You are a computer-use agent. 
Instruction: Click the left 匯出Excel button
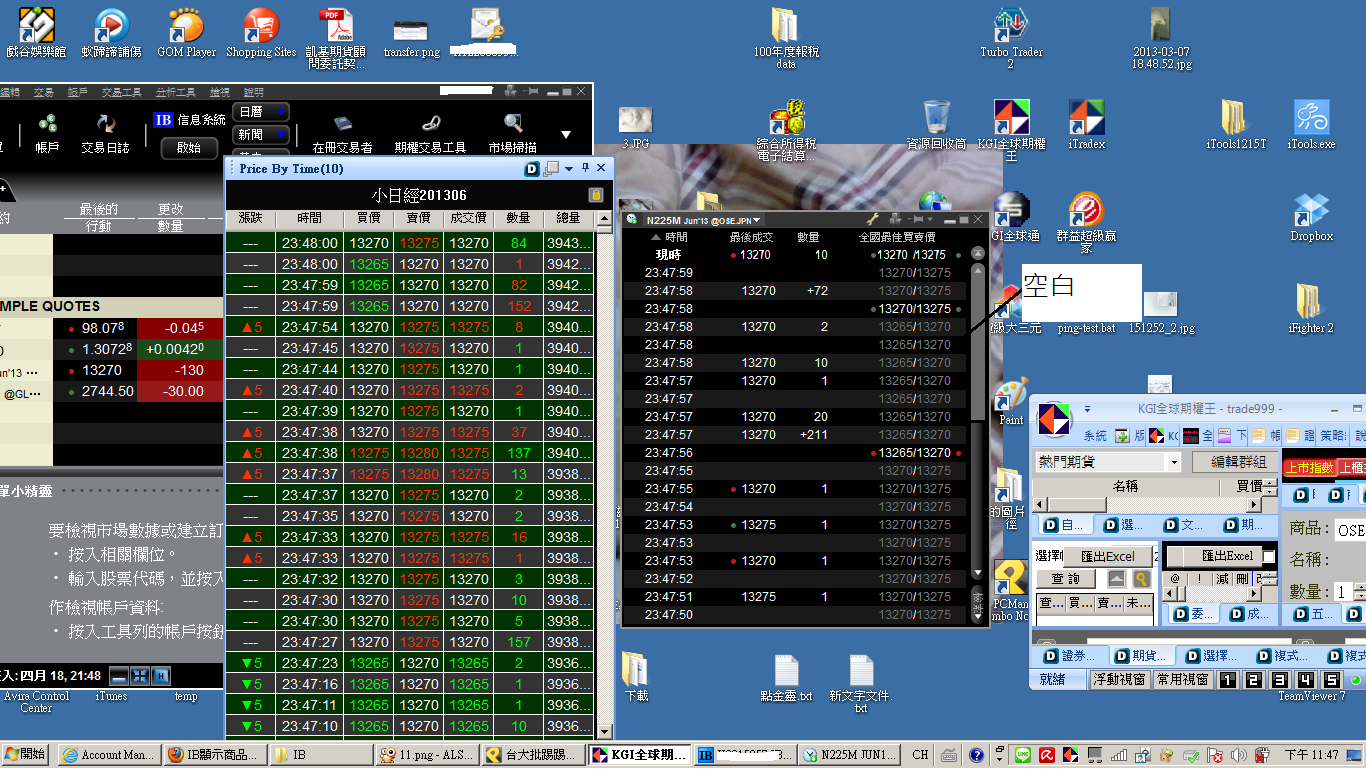[1106, 556]
